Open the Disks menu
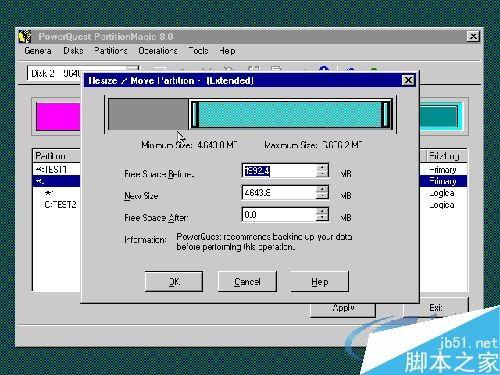This screenshot has height=375, width=500. coord(73,51)
